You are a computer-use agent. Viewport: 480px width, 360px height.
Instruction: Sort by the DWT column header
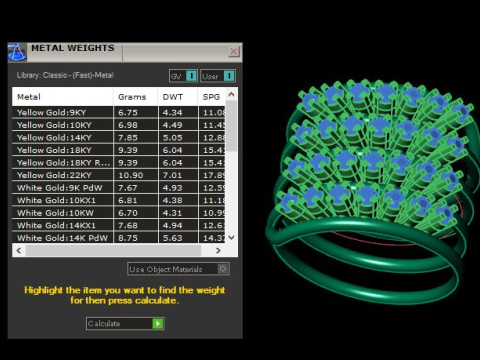point(178,97)
